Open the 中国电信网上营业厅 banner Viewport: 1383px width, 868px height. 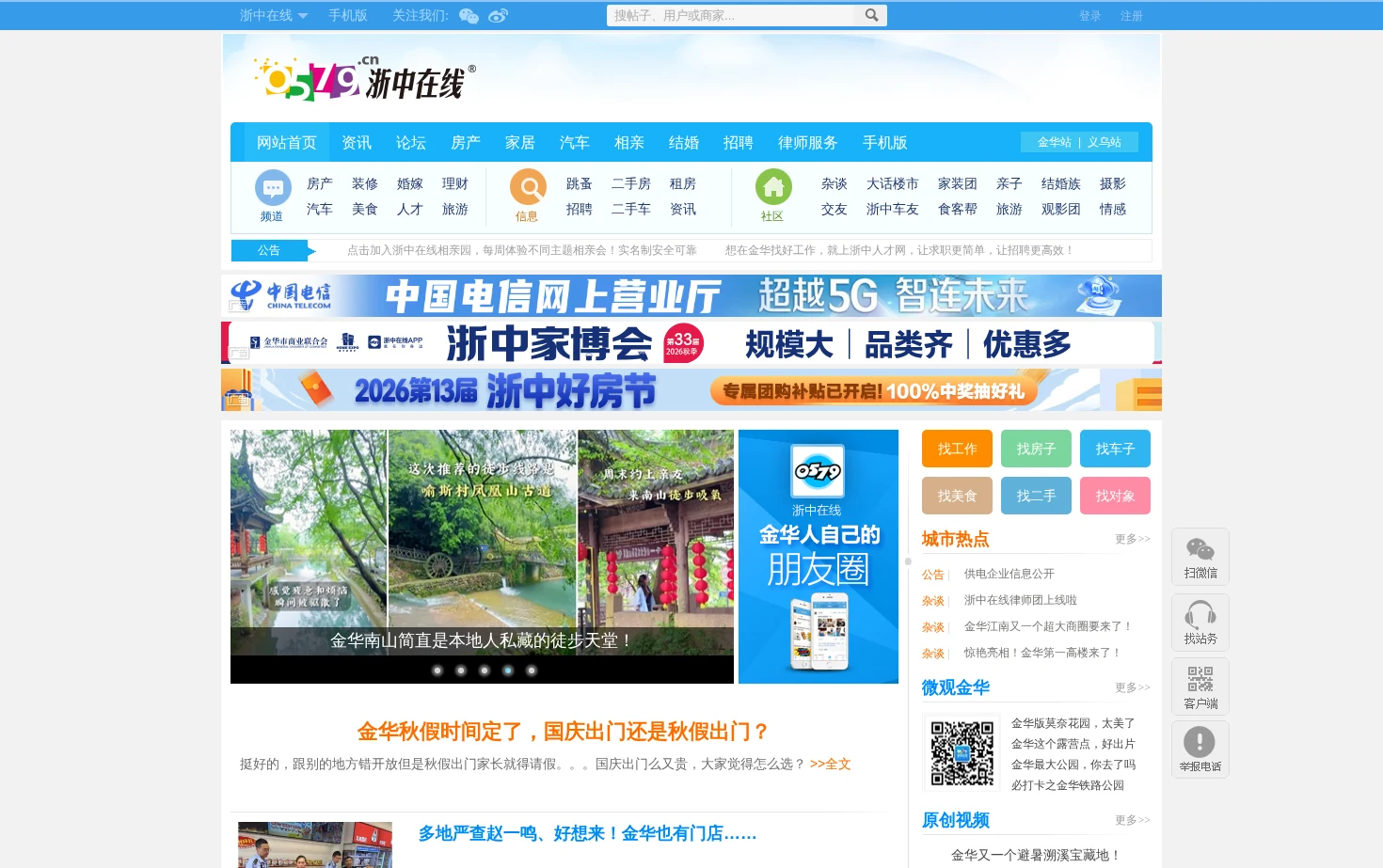pyautogui.click(x=691, y=295)
